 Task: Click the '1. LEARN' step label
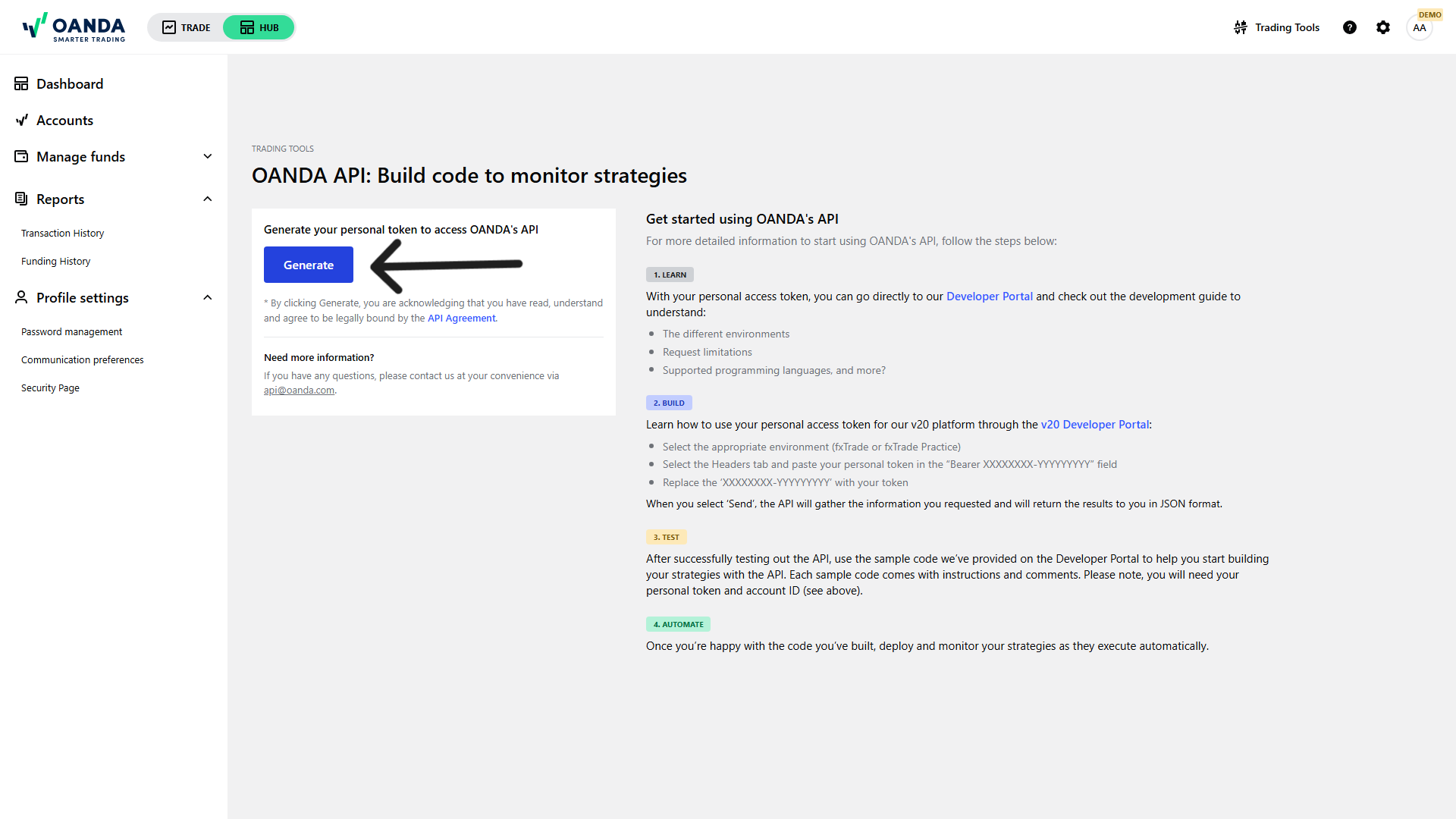point(670,275)
